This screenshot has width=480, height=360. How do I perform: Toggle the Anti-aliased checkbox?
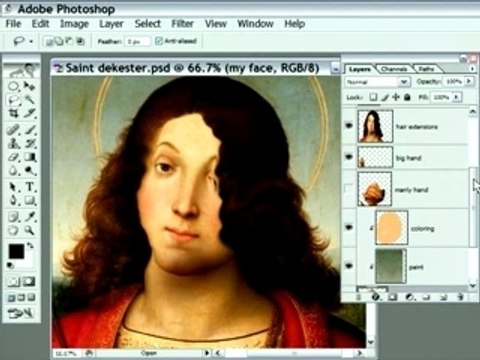click(159, 41)
